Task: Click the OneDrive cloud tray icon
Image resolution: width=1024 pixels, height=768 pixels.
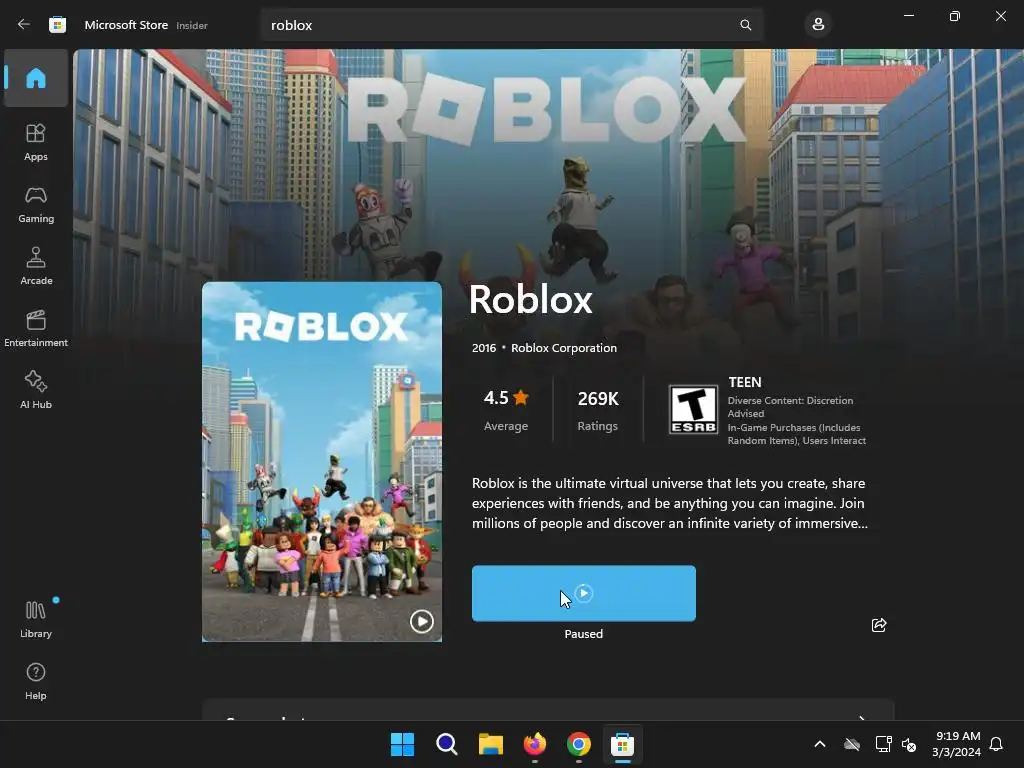Action: click(852, 744)
